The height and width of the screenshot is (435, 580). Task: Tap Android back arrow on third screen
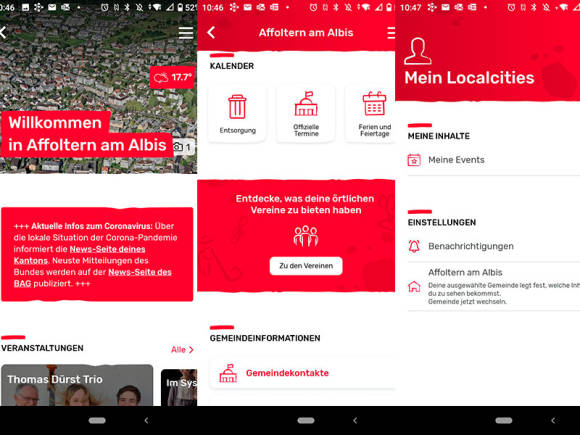tap(553, 420)
